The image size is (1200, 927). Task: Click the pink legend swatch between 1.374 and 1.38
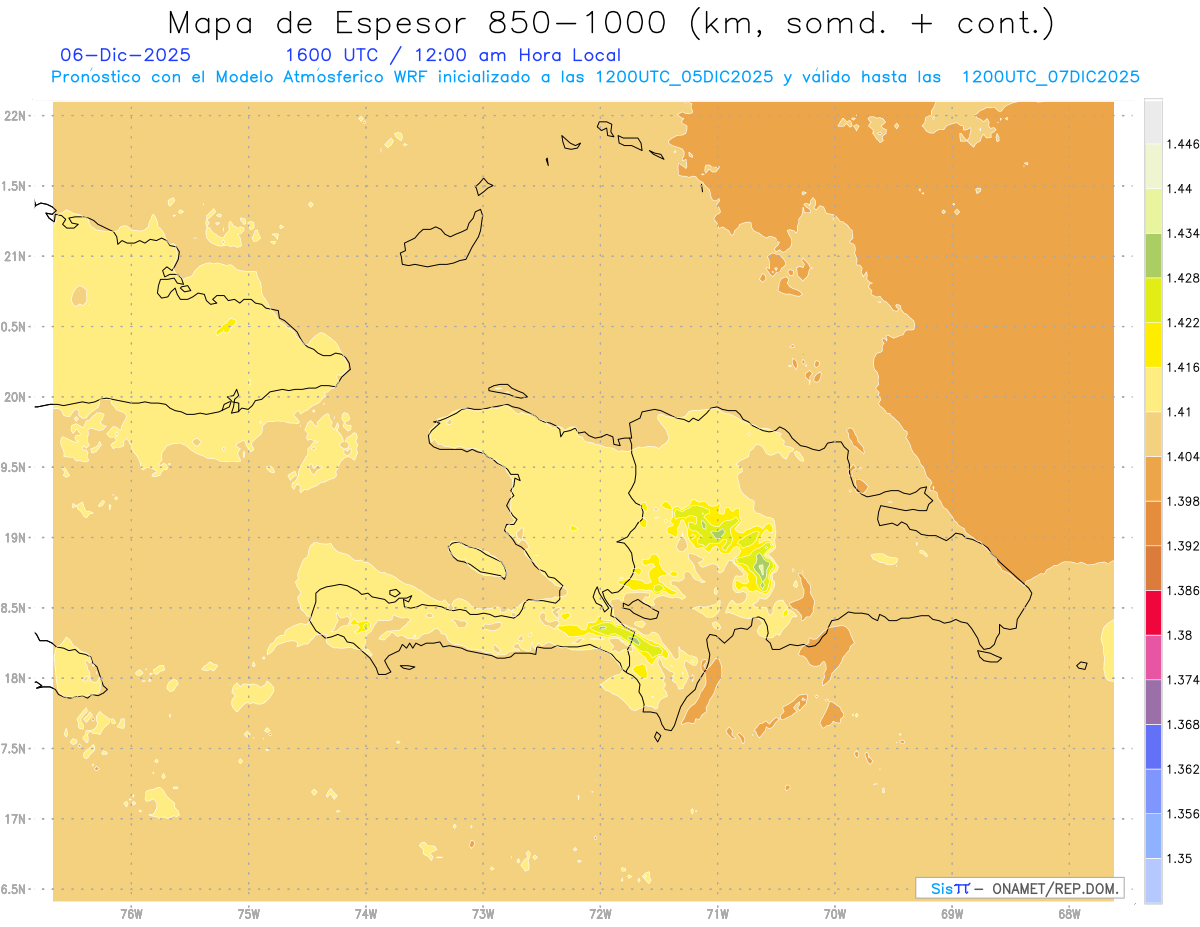click(x=1153, y=657)
